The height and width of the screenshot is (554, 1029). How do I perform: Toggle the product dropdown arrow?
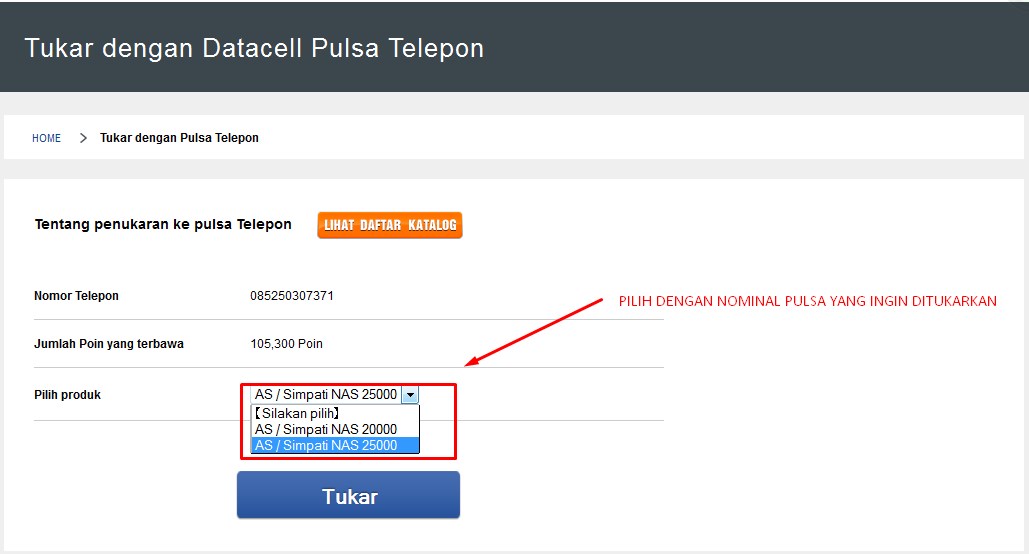point(410,394)
